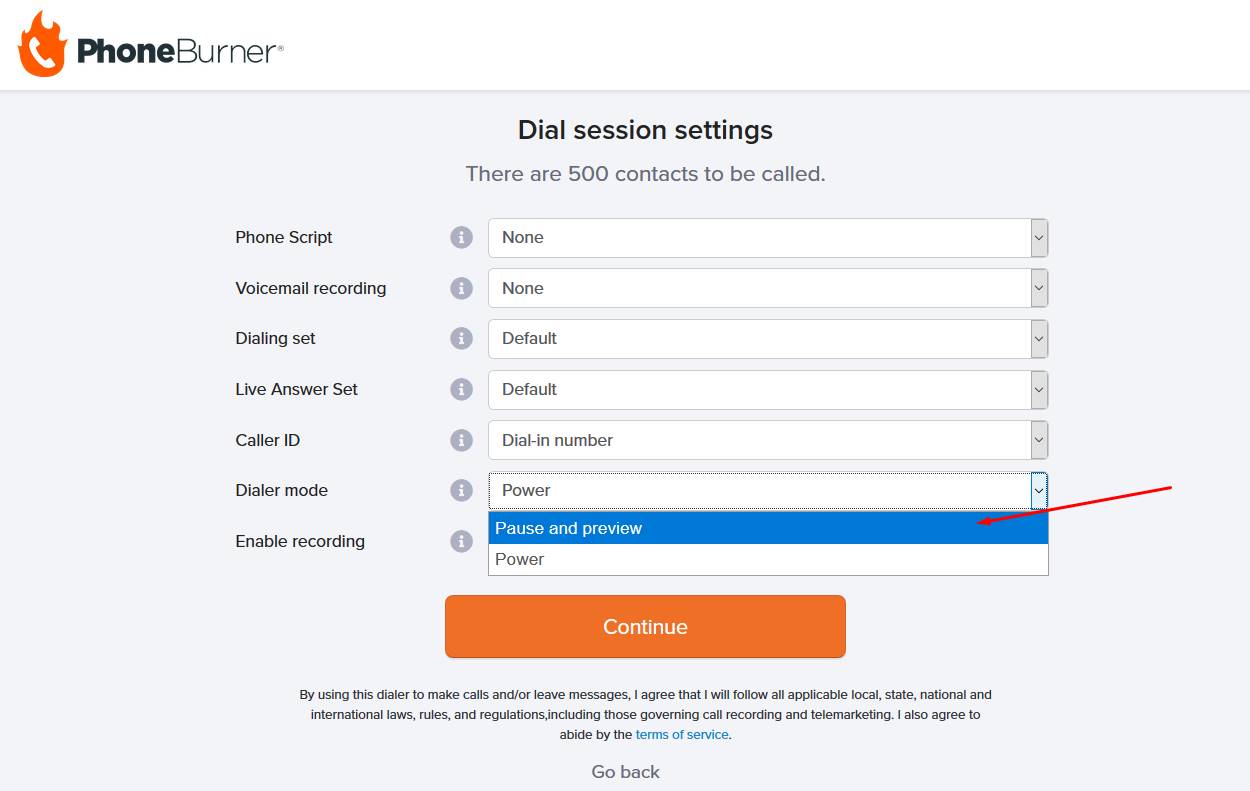Click info icon beside Voicemail recording

pyautogui.click(x=461, y=288)
